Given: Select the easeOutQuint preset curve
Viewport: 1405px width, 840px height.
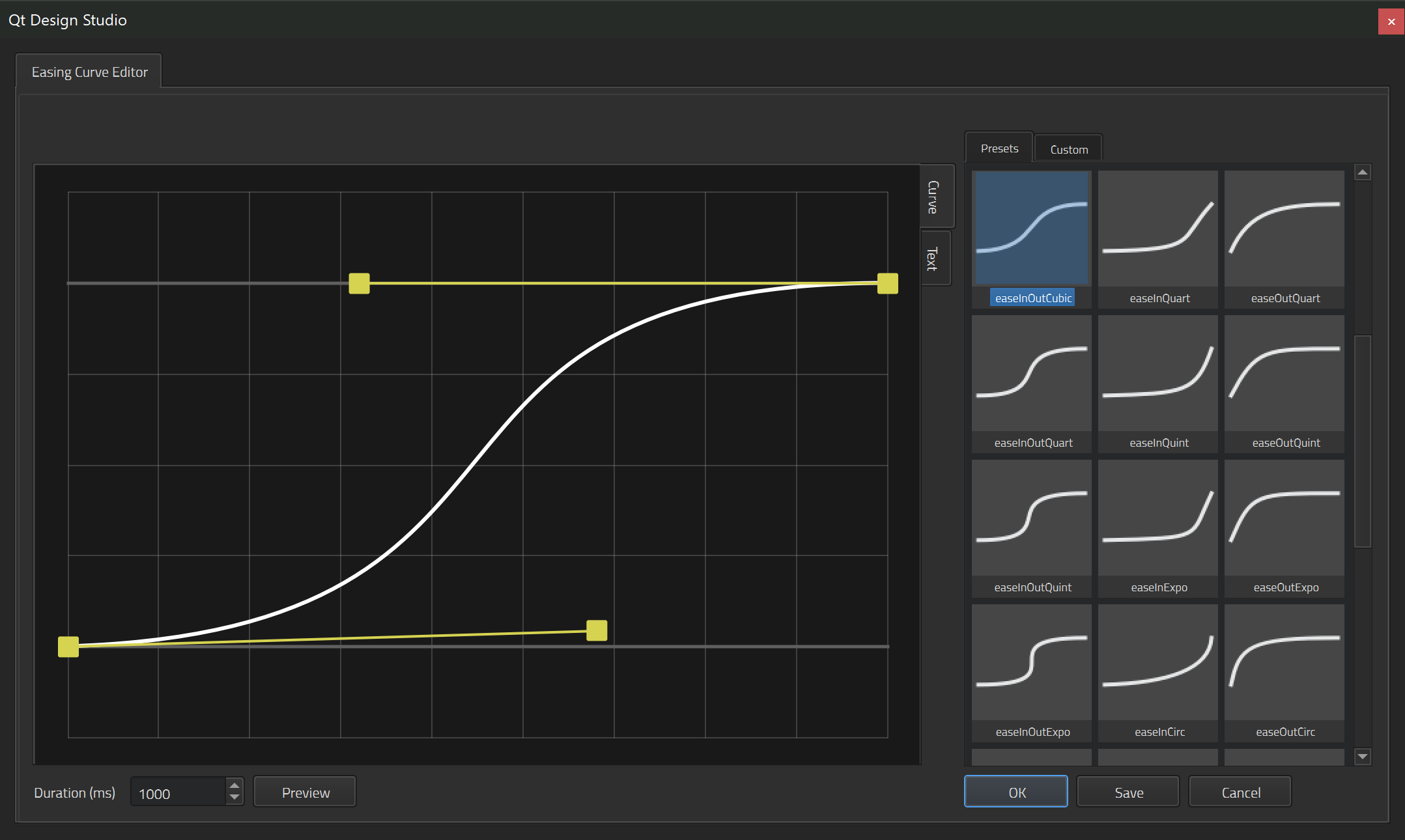Looking at the screenshot, I should click(1284, 374).
